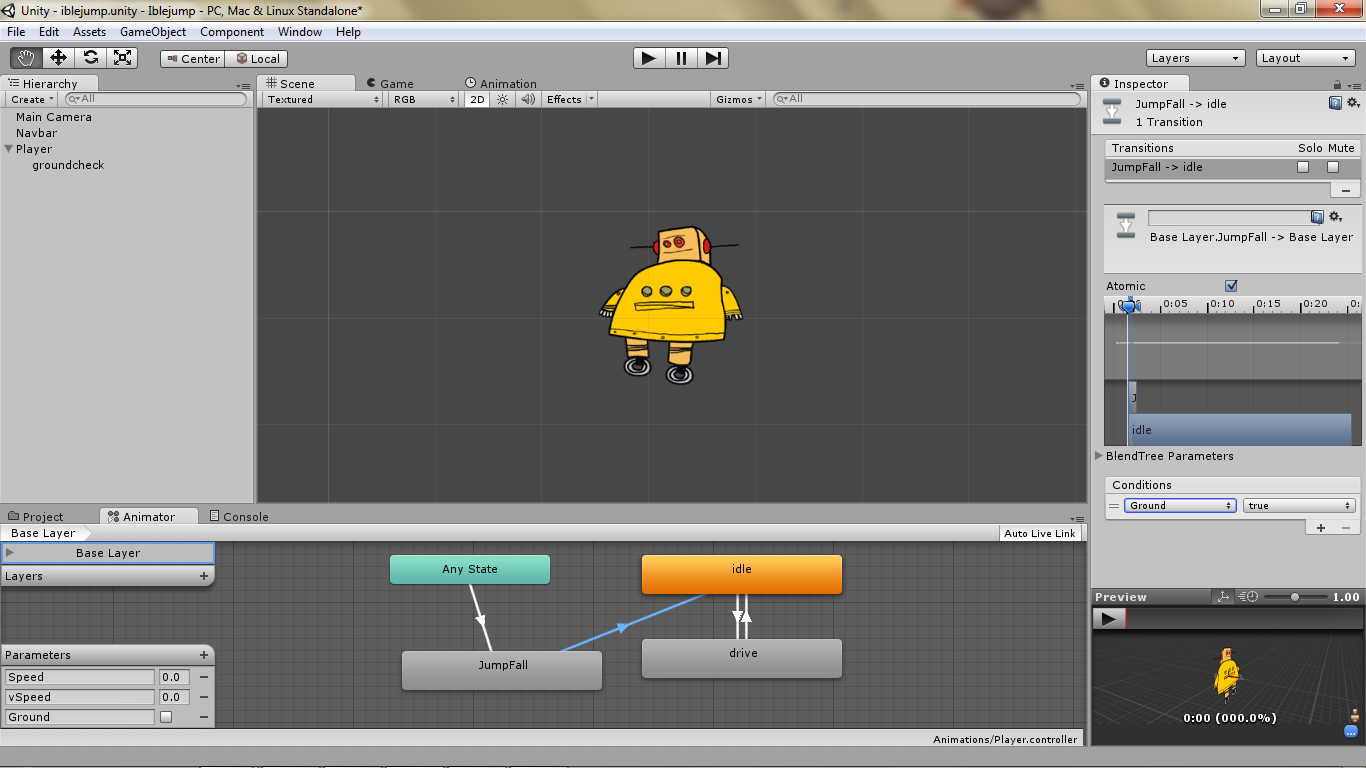Toggle scene lighting with the sun icon
This screenshot has height=768, width=1366.
[x=500, y=99]
